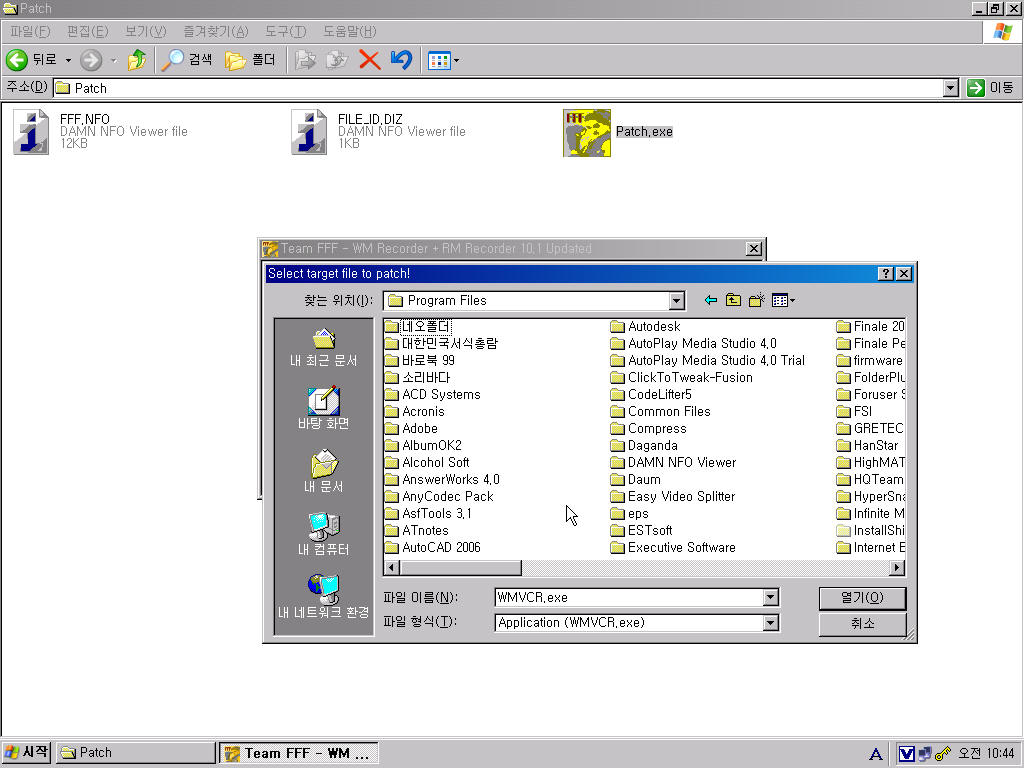Click the 열기(O) Open button

point(862,598)
